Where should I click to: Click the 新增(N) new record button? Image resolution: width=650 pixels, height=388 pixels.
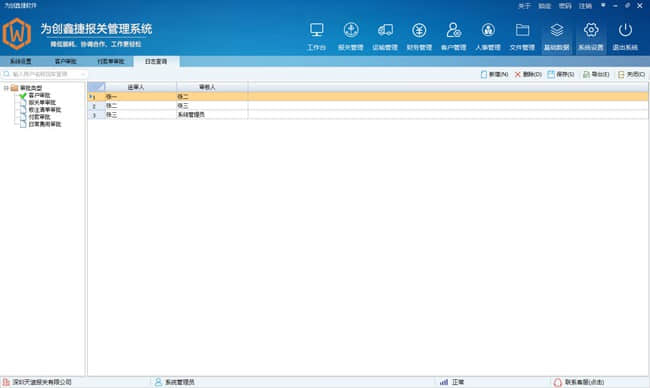[x=494, y=75]
